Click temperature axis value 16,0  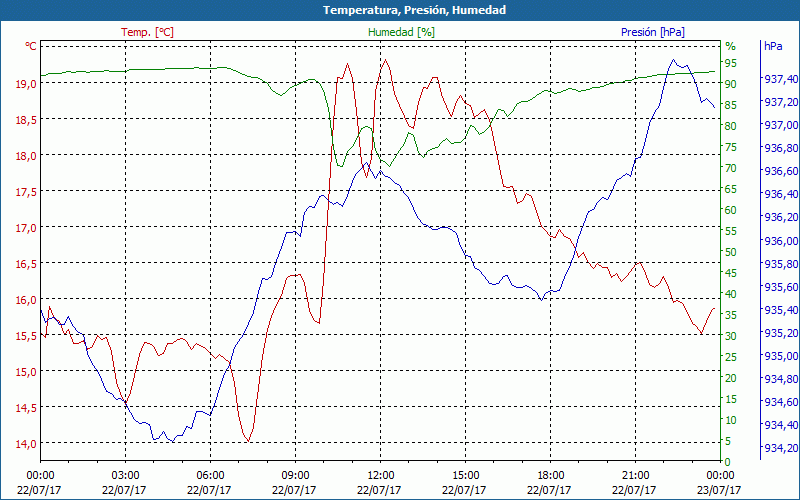pos(26,300)
